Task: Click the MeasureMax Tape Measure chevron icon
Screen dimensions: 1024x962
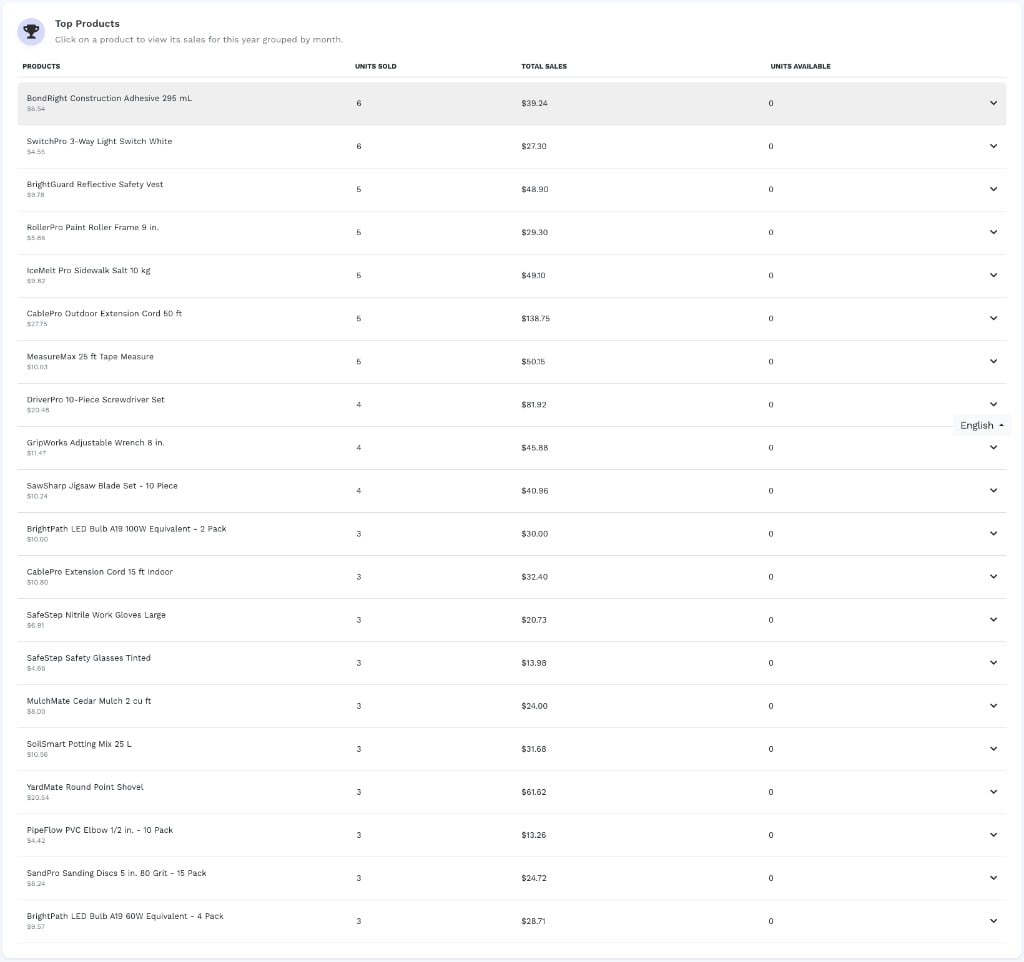Action: point(993,362)
